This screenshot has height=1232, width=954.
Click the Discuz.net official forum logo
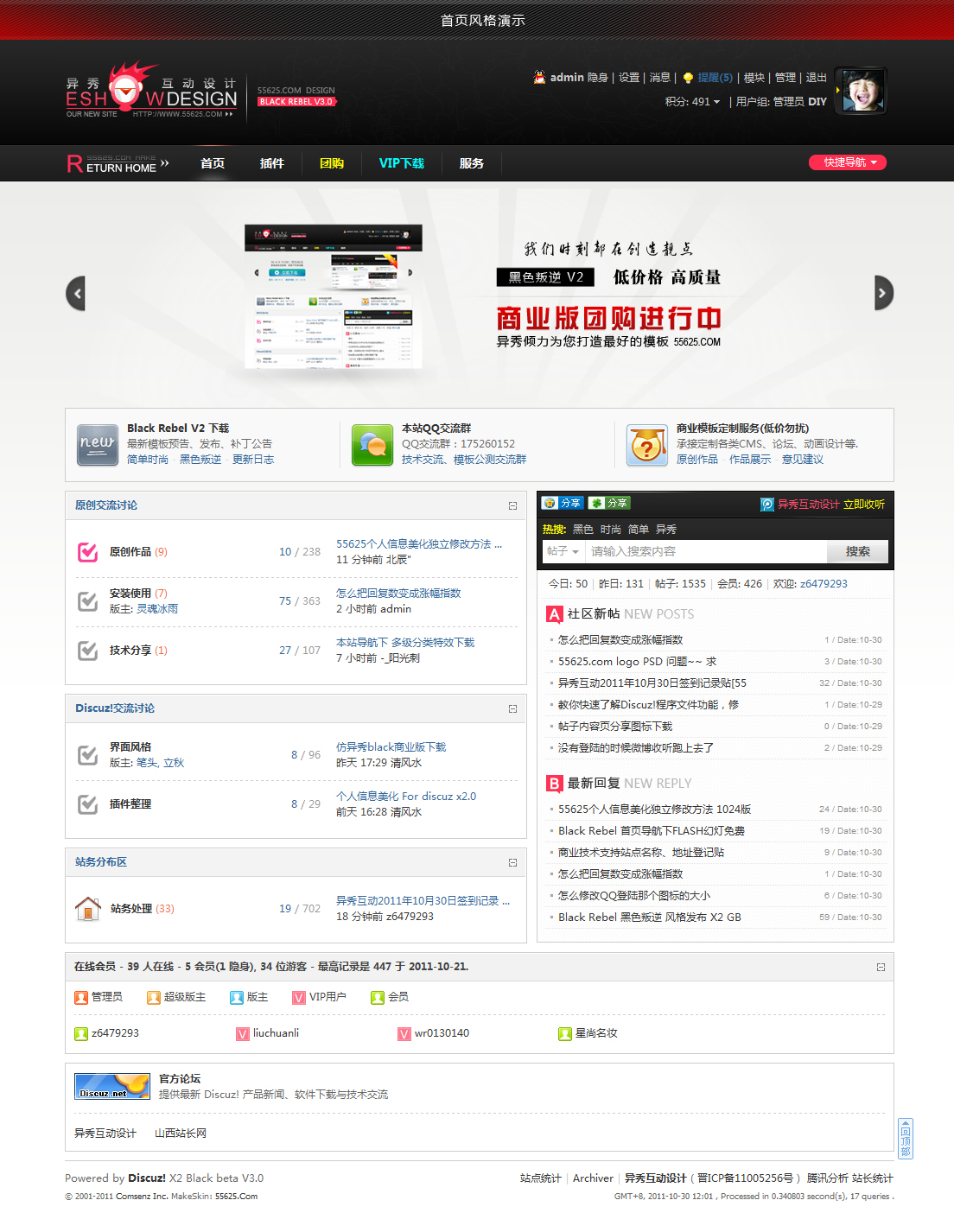[112, 1086]
